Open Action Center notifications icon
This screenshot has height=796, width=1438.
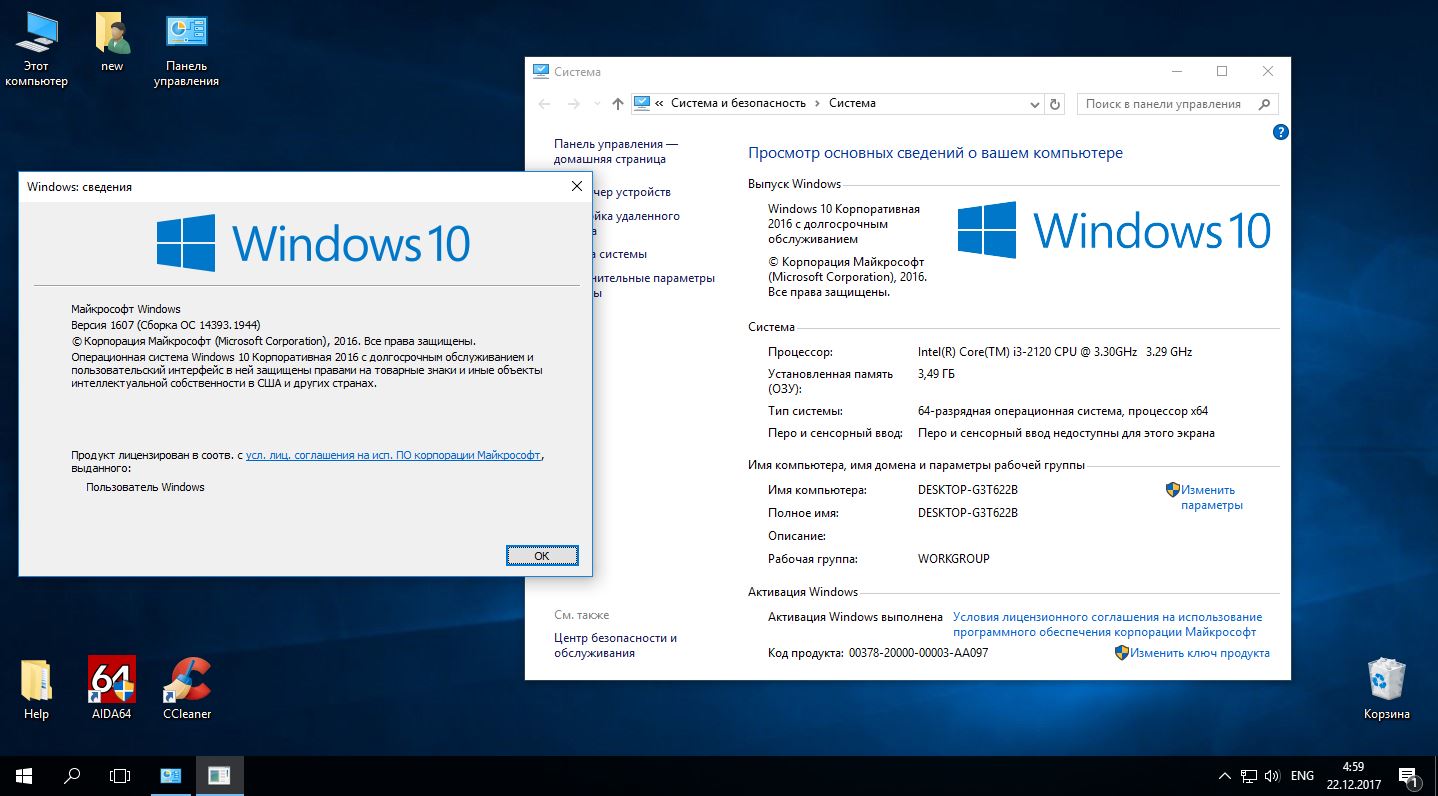point(1408,776)
